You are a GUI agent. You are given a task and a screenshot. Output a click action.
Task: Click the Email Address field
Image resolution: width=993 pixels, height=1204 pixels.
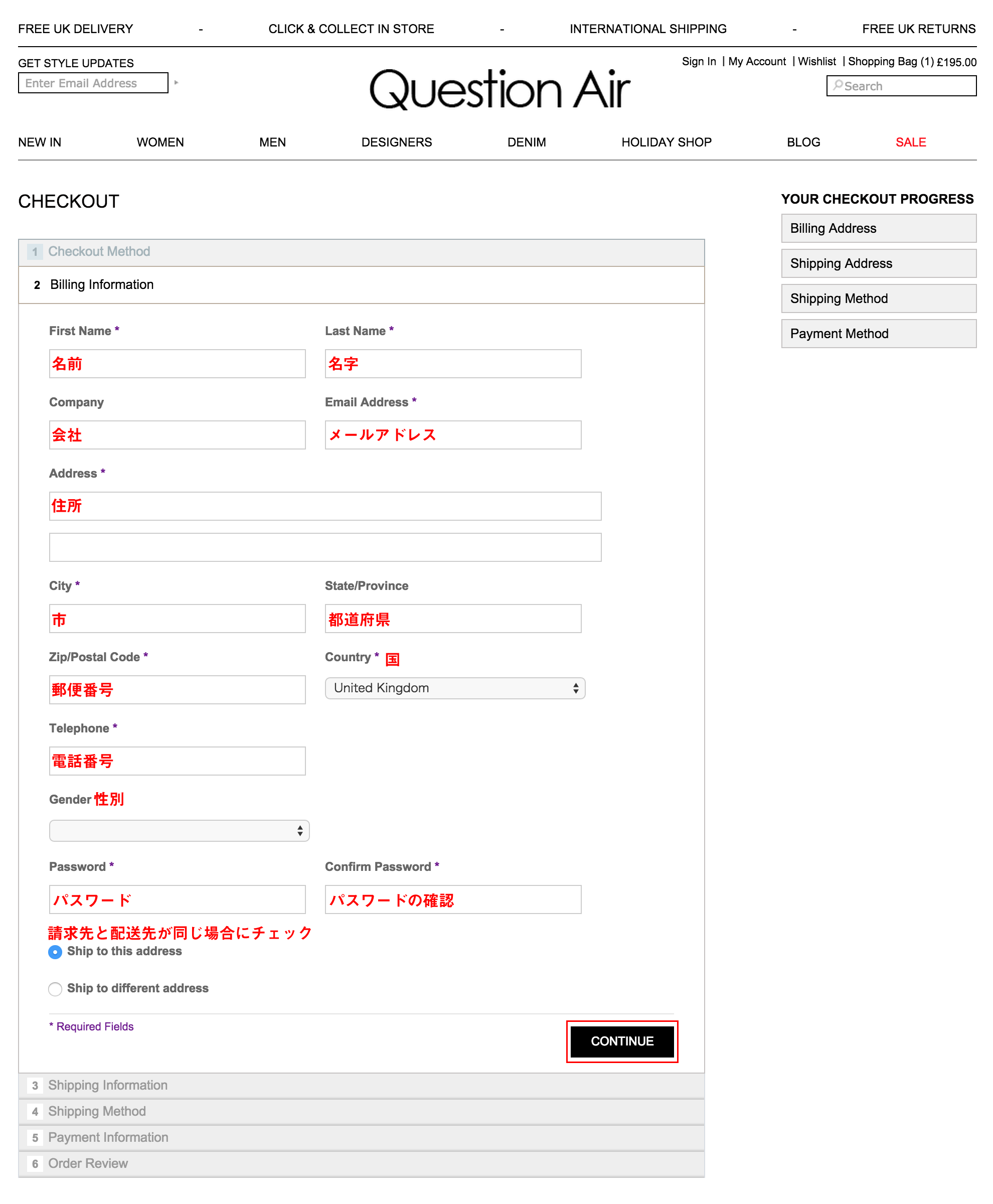coord(453,435)
